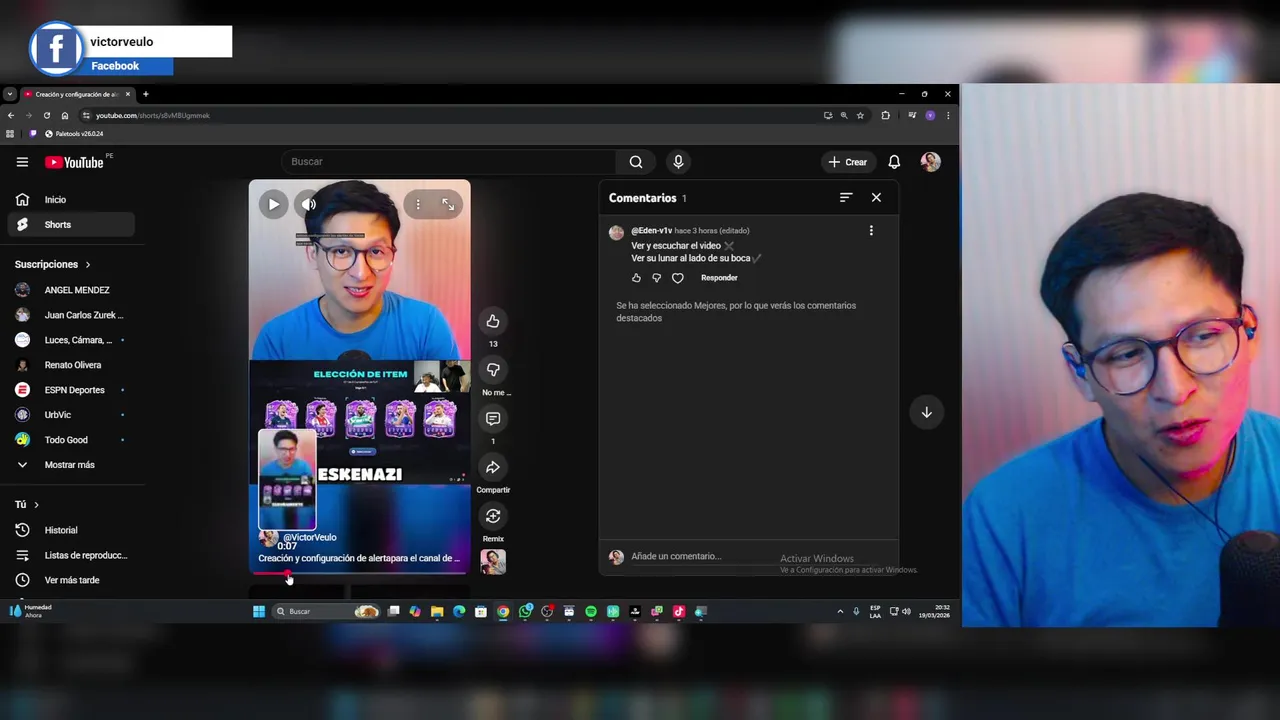Heart the comment from Eden-v1v
The width and height of the screenshot is (1280, 720).
(677, 278)
